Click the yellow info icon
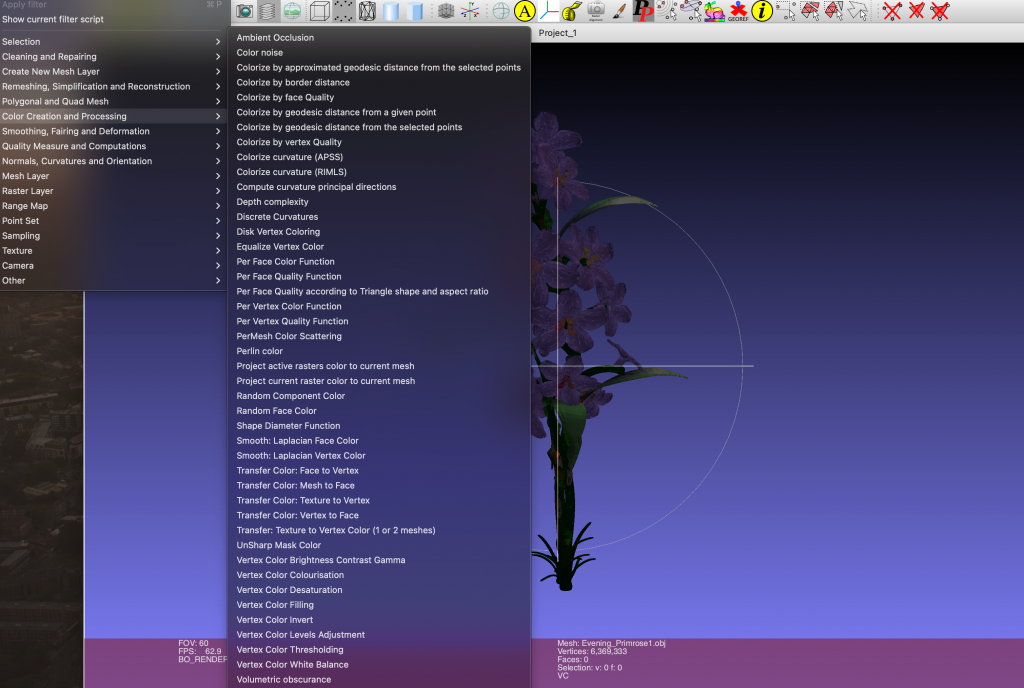Viewport: 1024px width, 688px height. (761, 10)
